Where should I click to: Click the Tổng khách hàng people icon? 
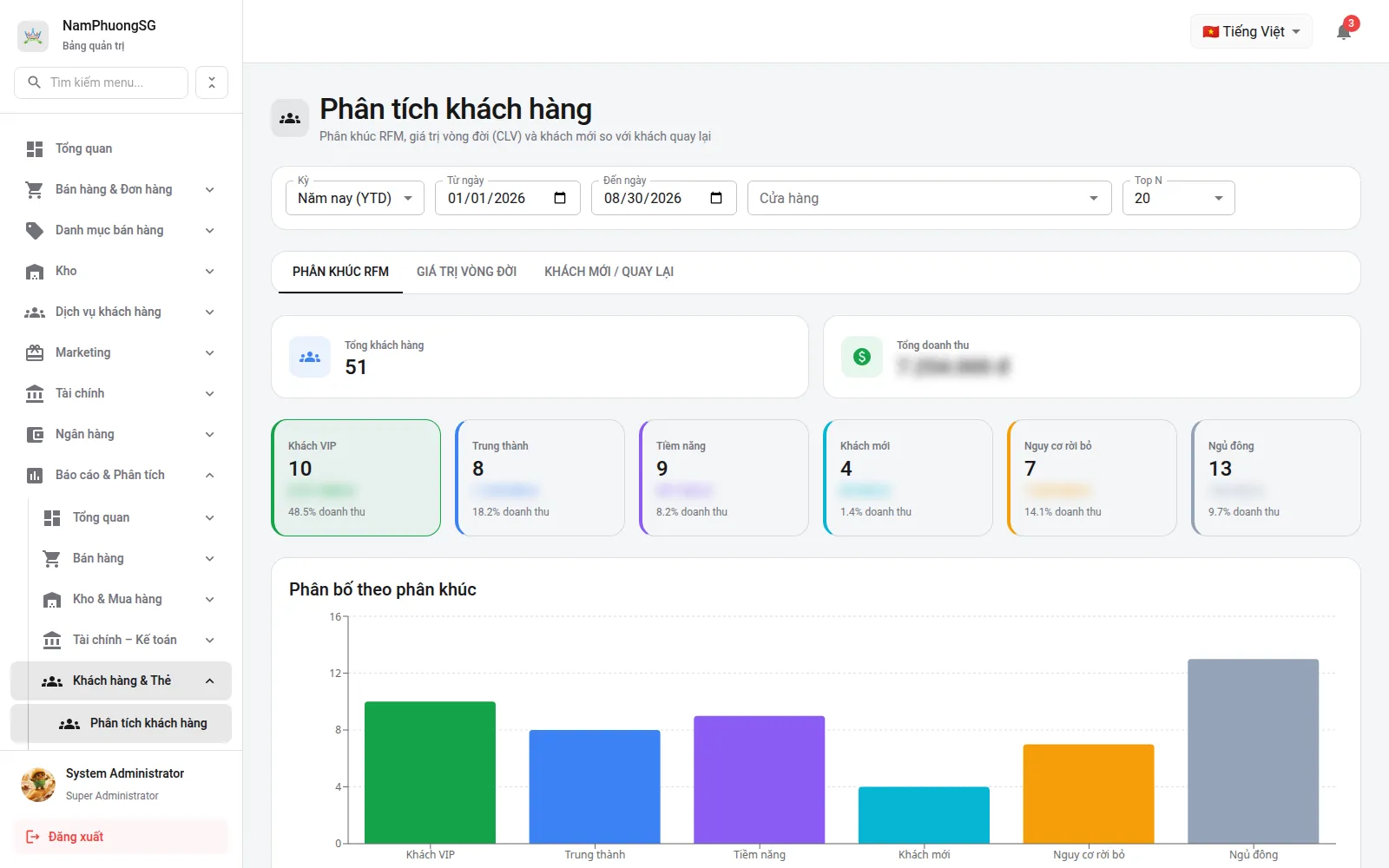tap(310, 357)
